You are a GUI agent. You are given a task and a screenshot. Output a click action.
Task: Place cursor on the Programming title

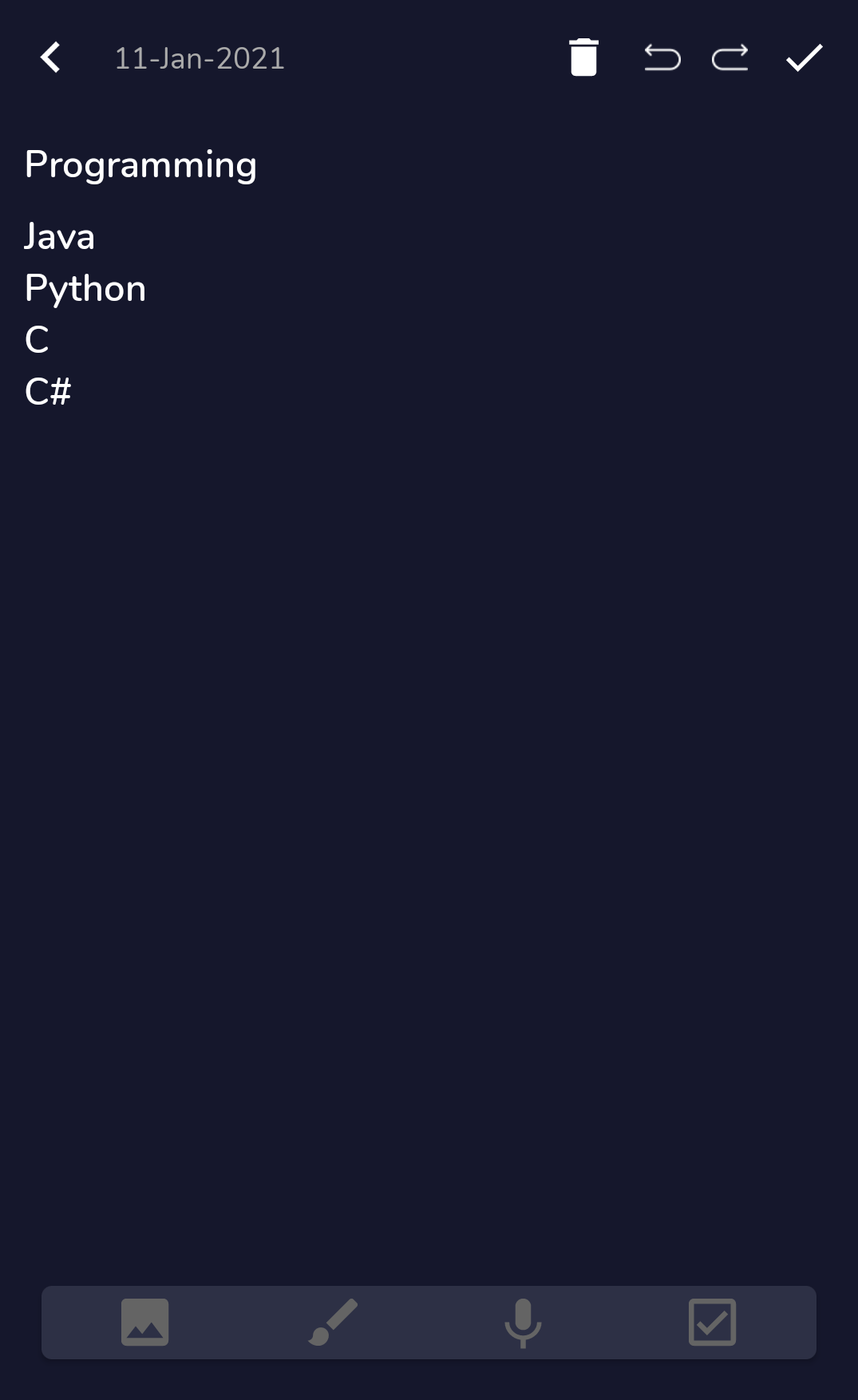tap(140, 164)
